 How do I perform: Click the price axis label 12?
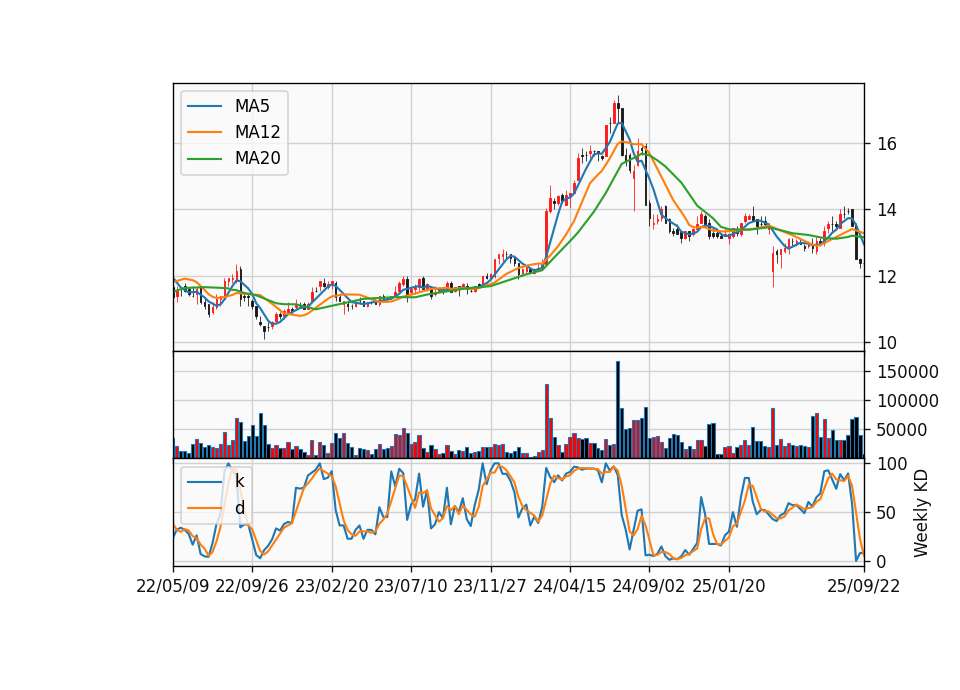887,277
